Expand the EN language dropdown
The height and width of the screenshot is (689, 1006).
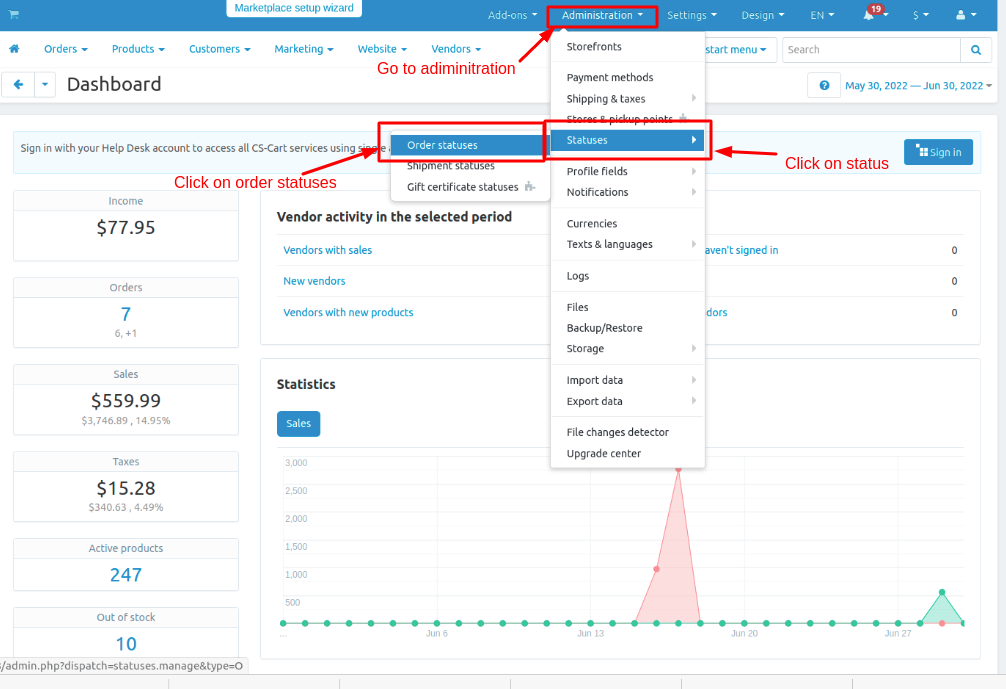click(x=822, y=16)
